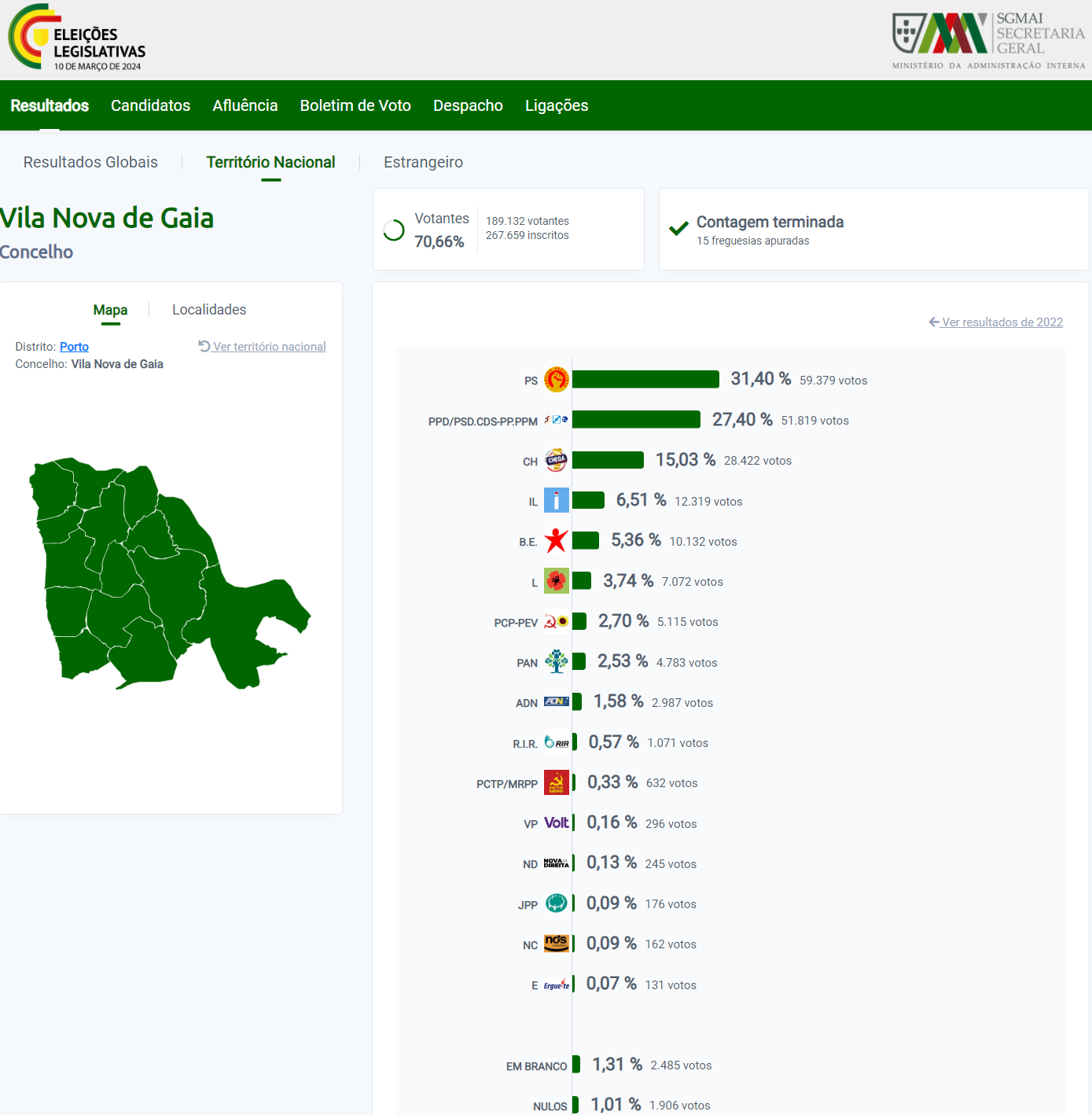Click the PS party logo icon

[557, 380]
